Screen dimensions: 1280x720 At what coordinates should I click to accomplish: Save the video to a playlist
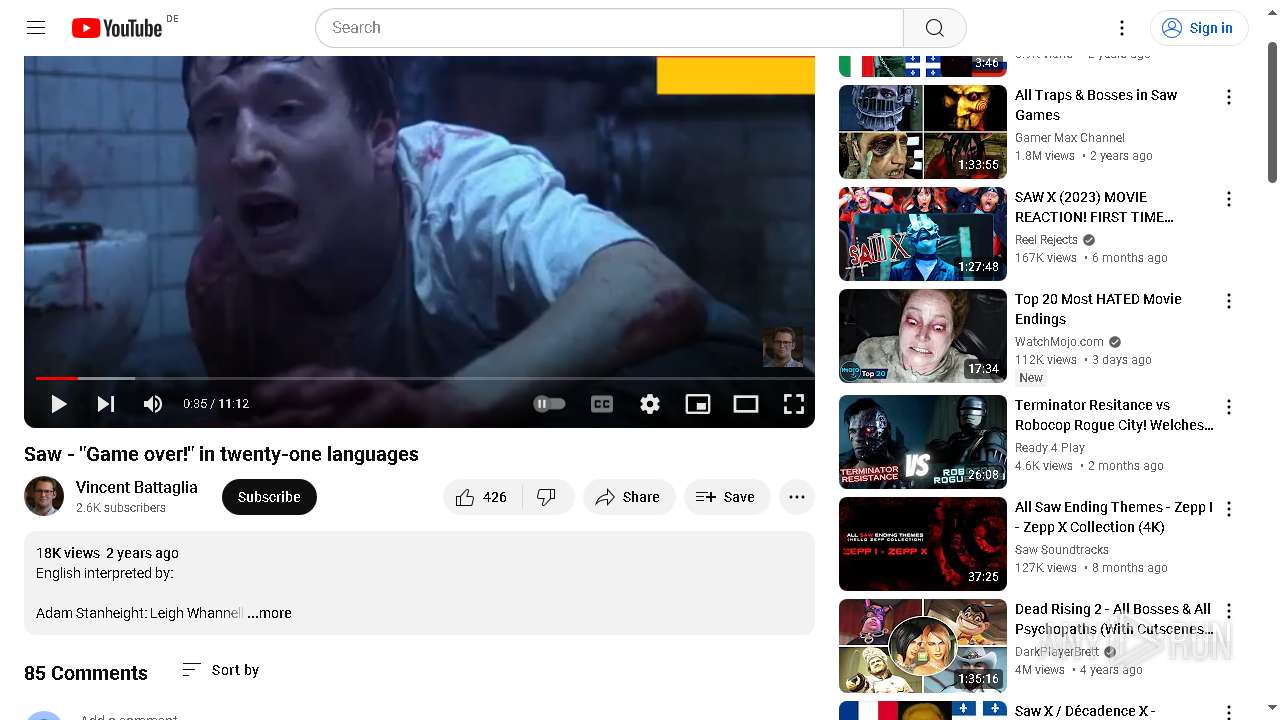(726, 497)
